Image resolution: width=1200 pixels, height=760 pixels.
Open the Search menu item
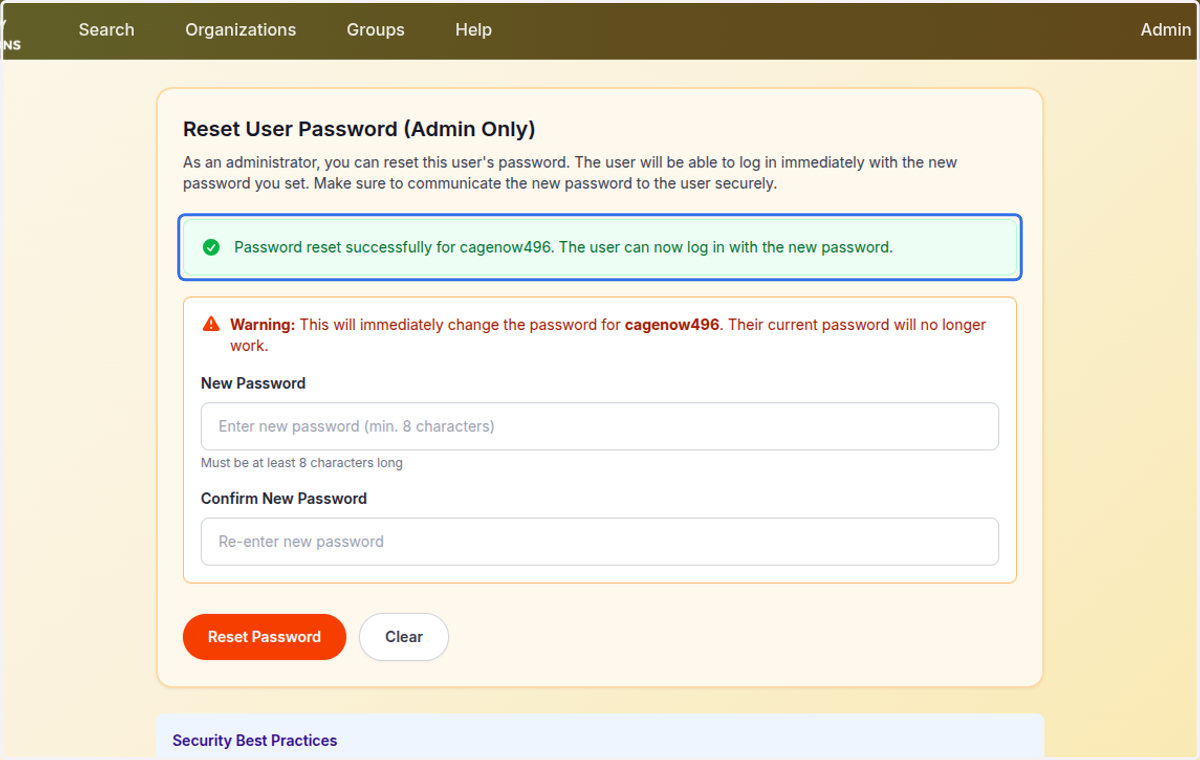pos(106,30)
